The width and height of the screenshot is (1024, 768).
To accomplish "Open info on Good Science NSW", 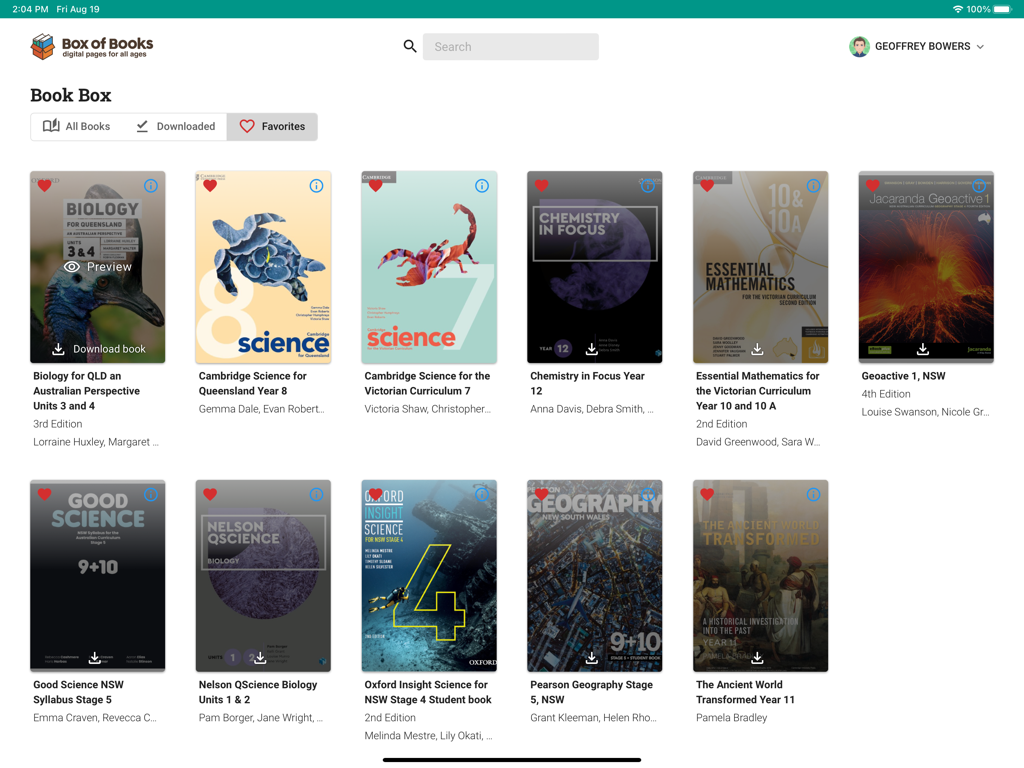I will point(151,494).
